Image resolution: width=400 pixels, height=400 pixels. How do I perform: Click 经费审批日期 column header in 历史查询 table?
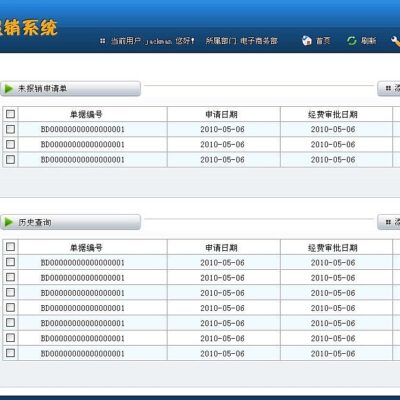pyautogui.click(x=333, y=248)
